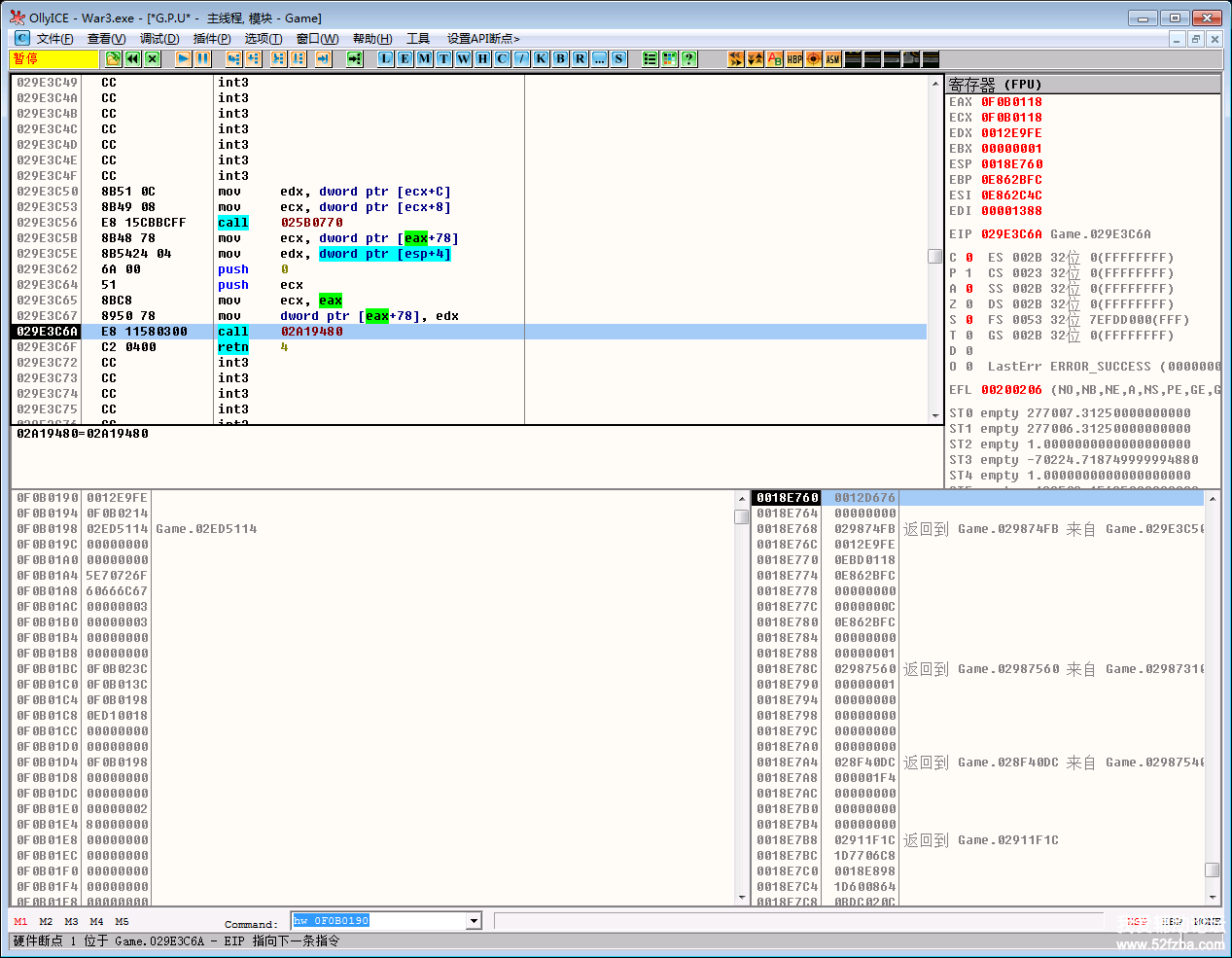Click the M5 memory button
The height and width of the screenshot is (958, 1232).
point(122,921)
